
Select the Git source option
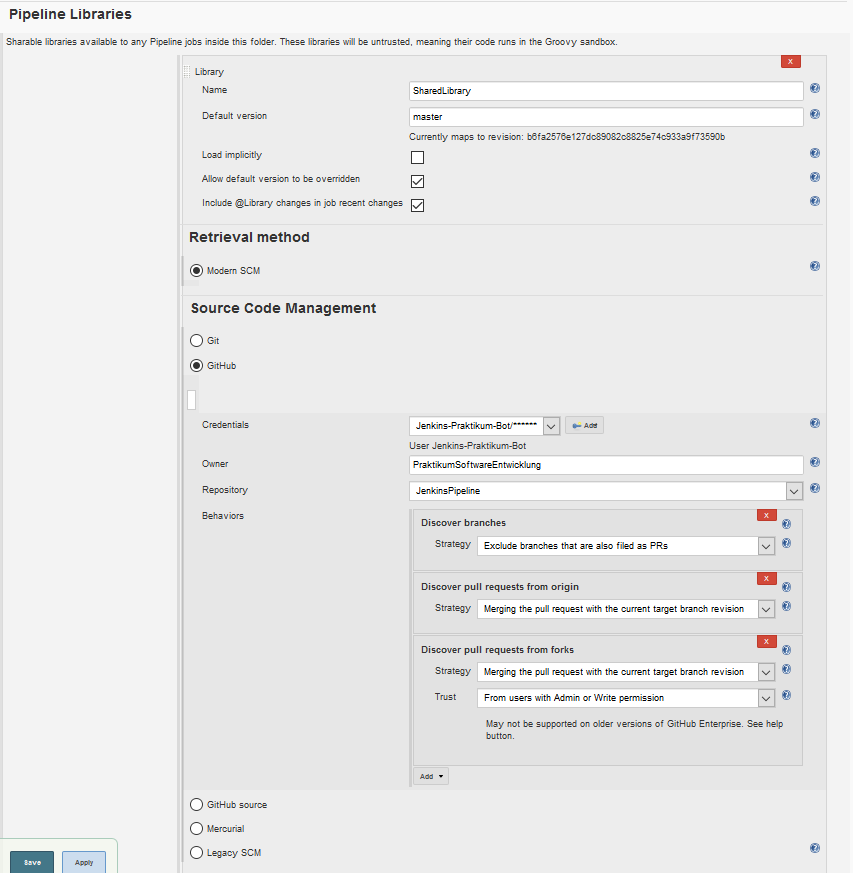pyautogui.click(x=196, y=340)
